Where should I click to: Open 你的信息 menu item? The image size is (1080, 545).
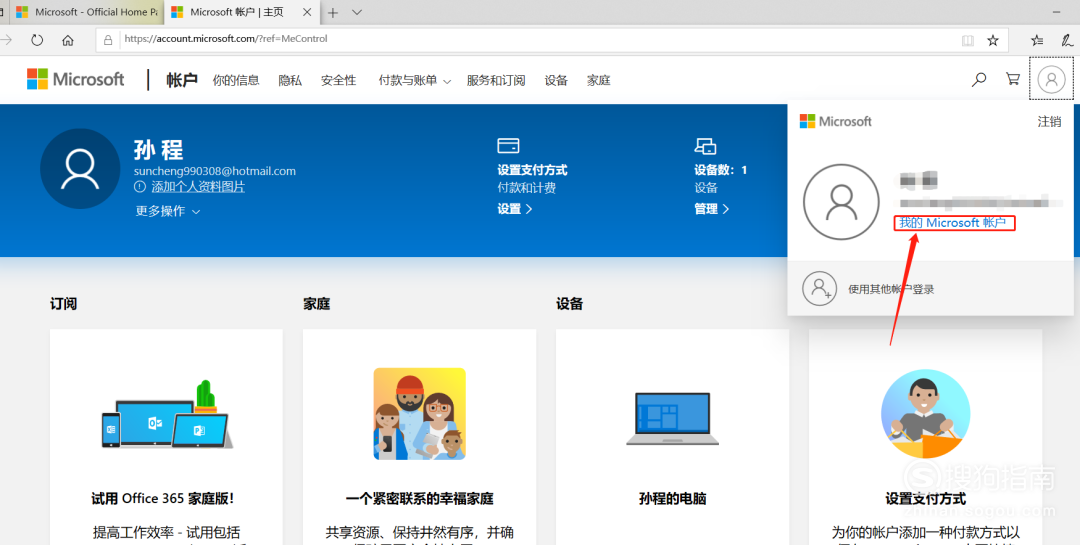click(x=236, y=81)
